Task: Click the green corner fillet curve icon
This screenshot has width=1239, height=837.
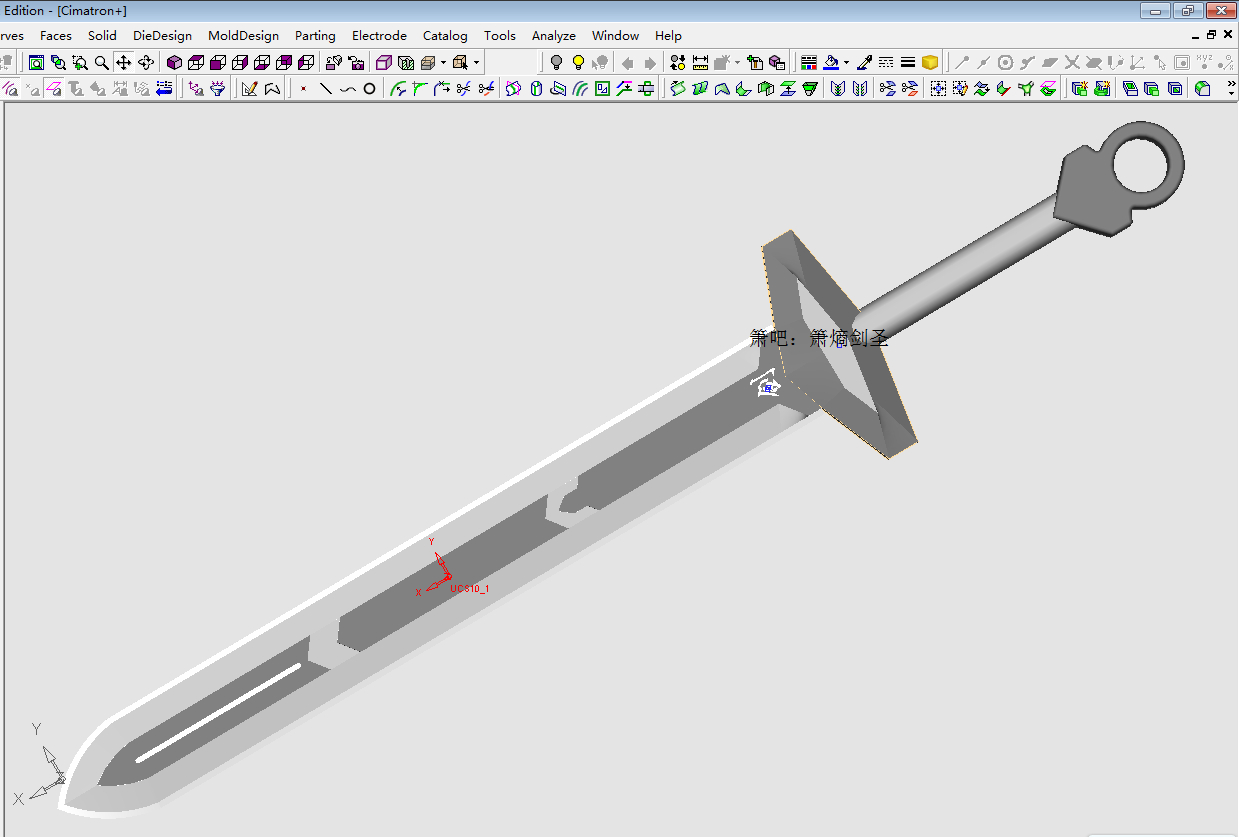Action: click(420, 88)
